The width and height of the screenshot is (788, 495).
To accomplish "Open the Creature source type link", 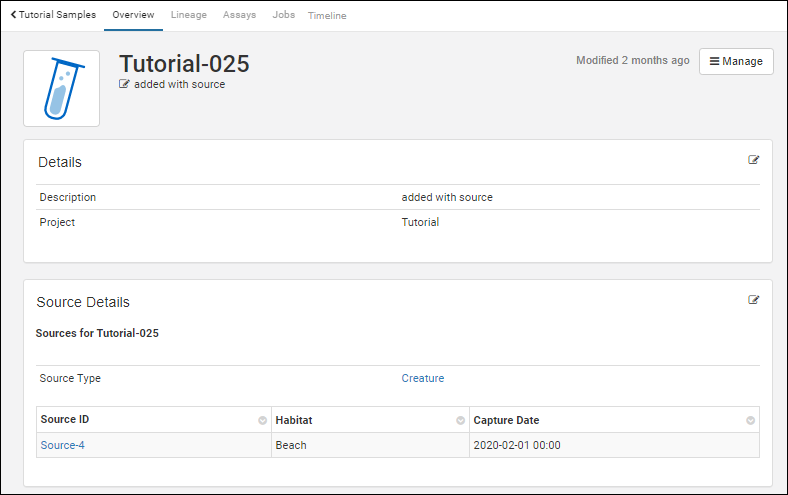I will pyautogui.click(x=422, y=378).
